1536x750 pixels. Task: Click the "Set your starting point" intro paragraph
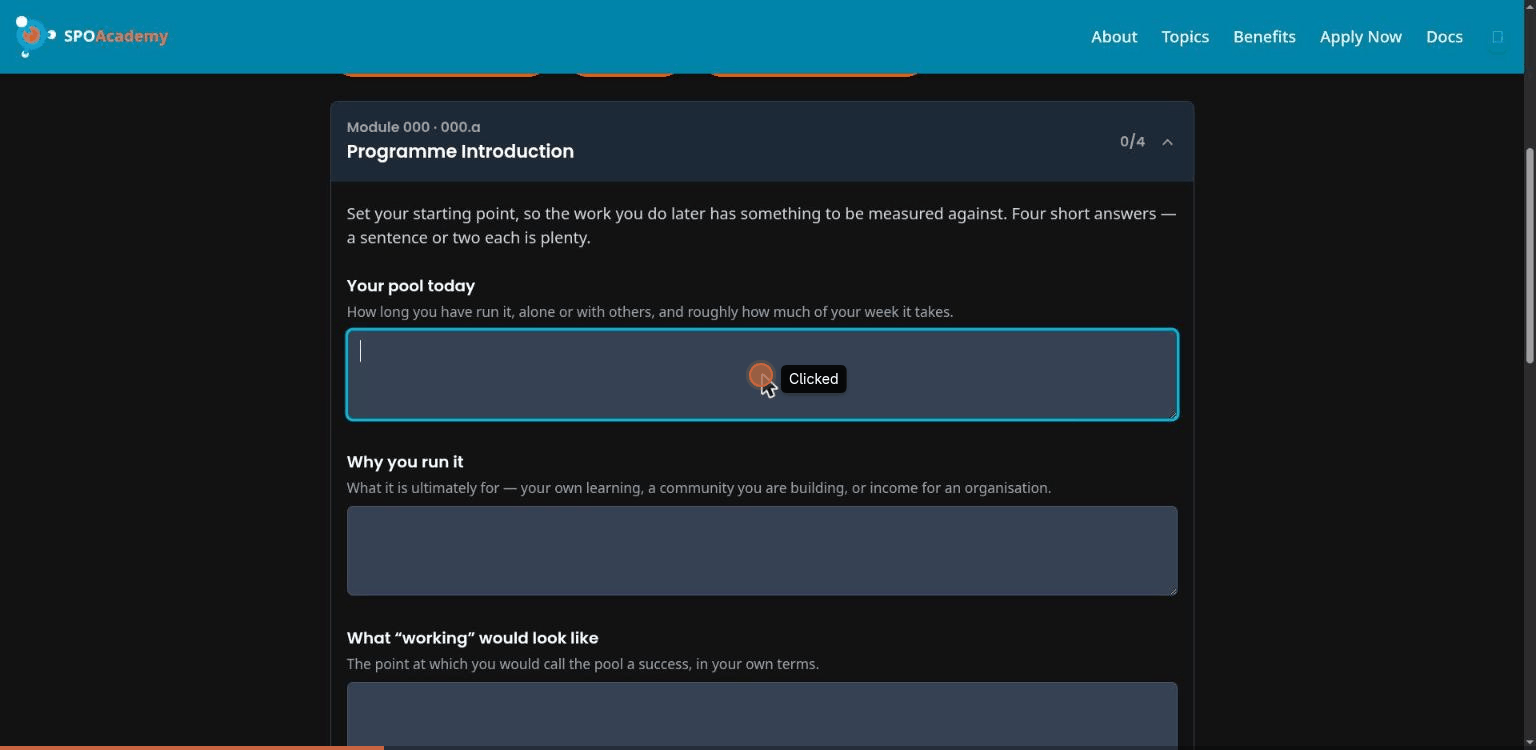(762, 226)
